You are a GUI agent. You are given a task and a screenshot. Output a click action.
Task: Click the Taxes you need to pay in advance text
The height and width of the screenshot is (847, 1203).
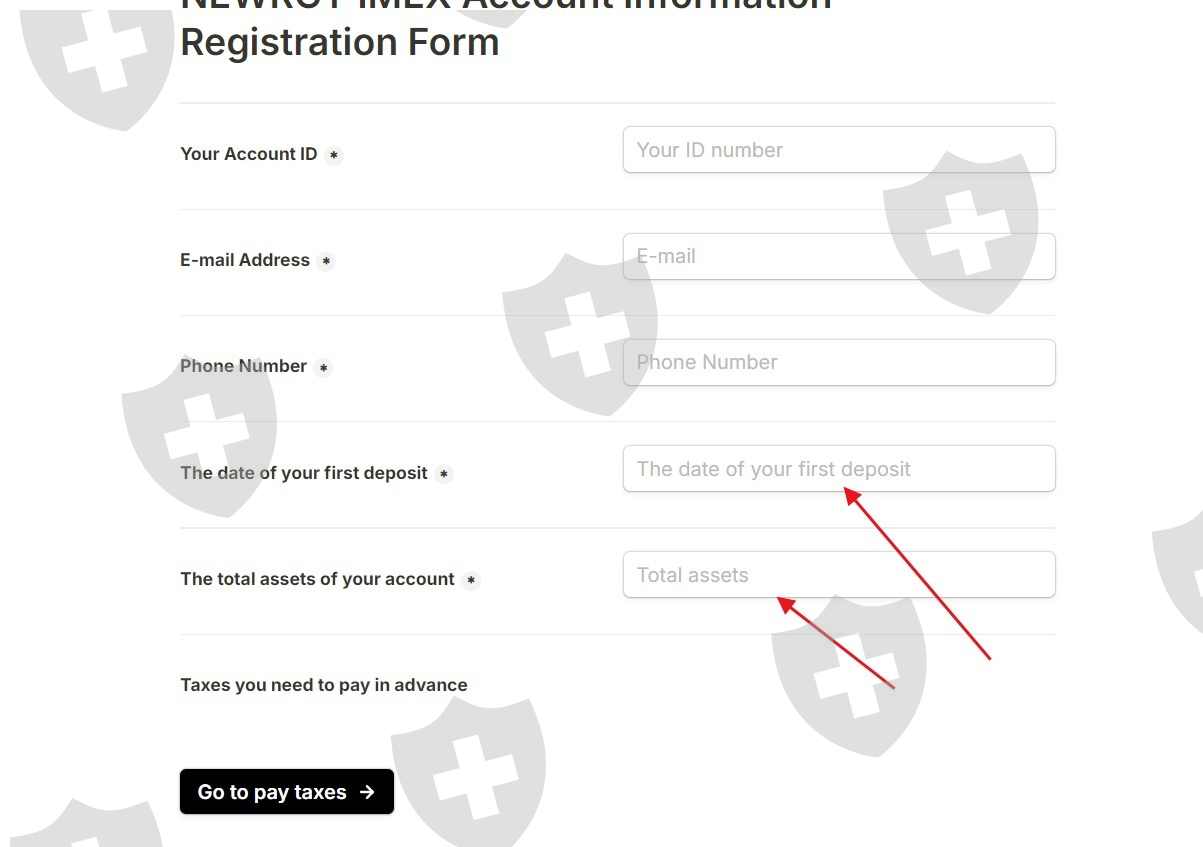324,685
